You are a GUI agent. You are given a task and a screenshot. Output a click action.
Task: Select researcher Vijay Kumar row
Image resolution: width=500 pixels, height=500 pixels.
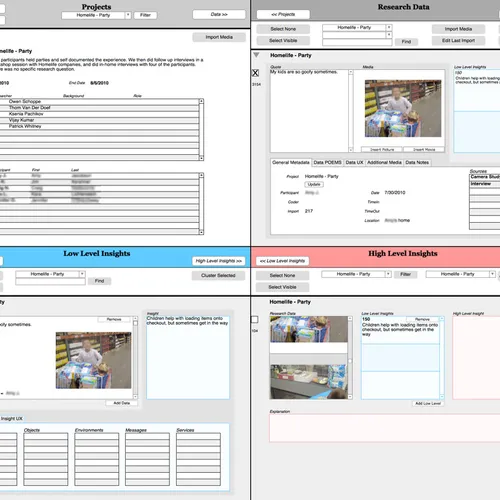(99, 120)
